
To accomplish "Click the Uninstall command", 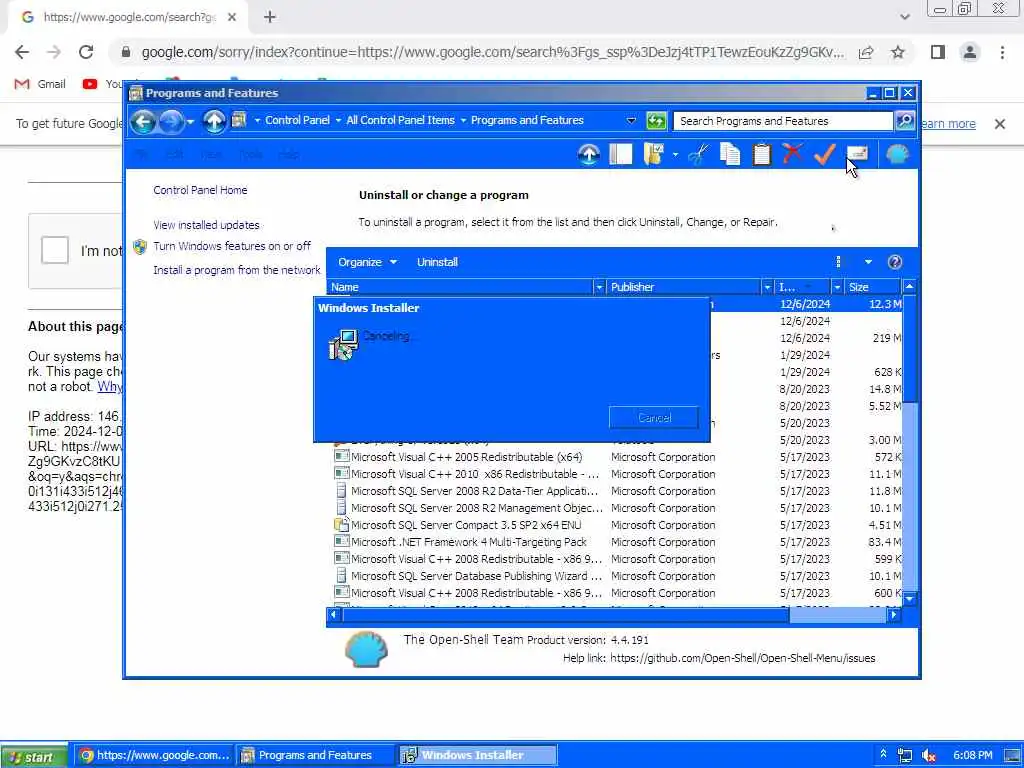I will click(x=438, y=262).
